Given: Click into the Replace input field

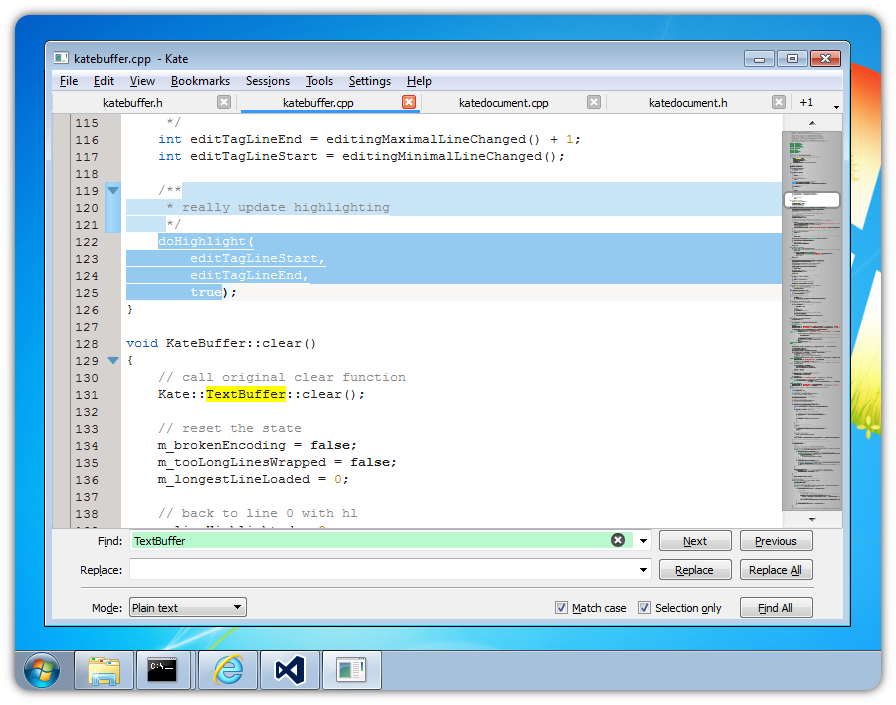Looking at the screenshot, I should pos(383,570).
